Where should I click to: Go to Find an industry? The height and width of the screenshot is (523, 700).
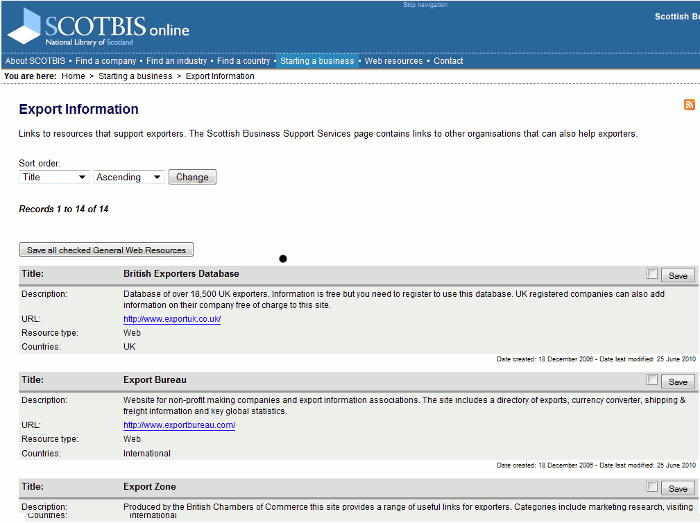[176, 61]
